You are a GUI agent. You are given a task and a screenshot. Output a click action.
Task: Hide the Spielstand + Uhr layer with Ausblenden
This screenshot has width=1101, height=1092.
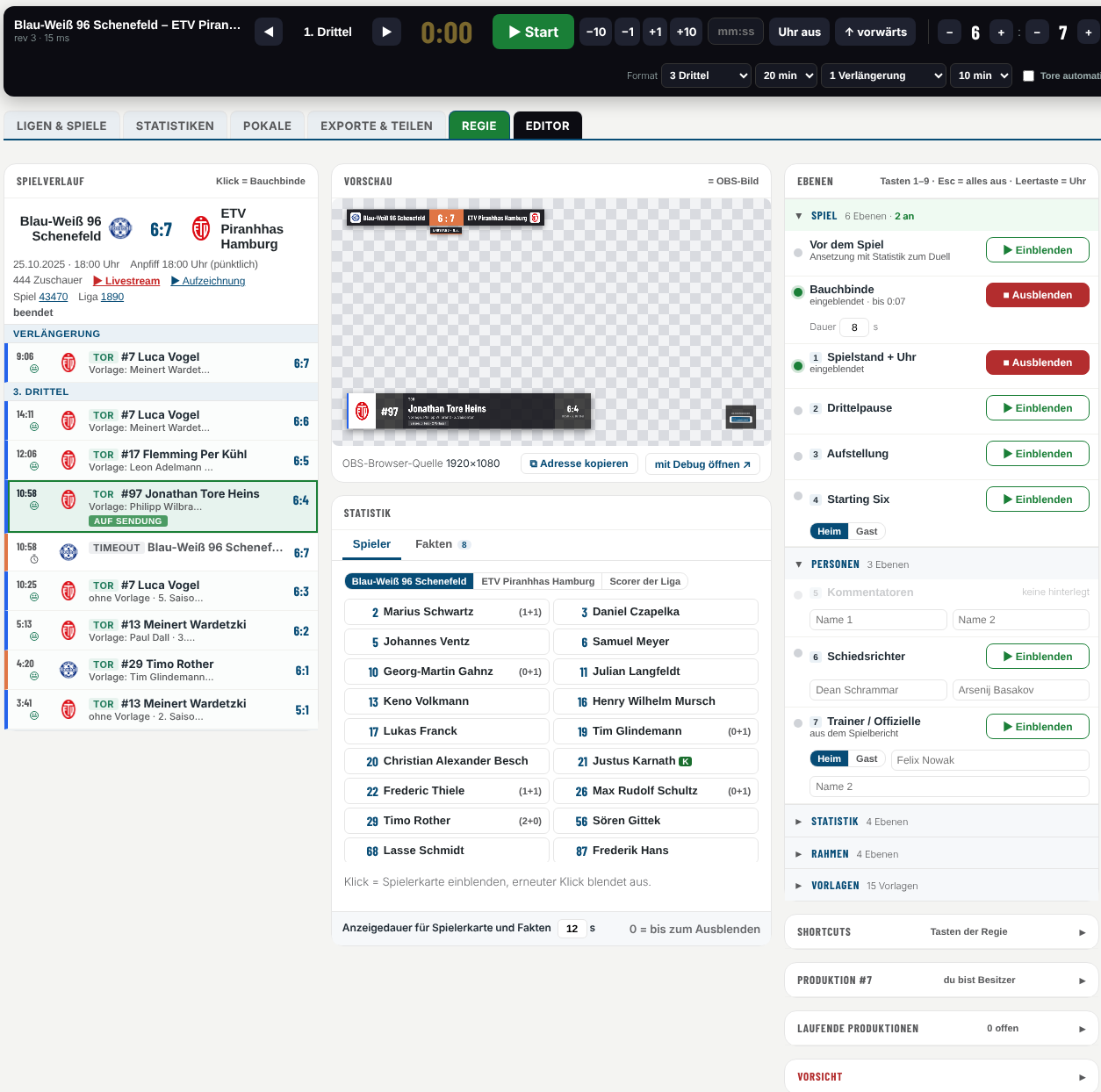tap(1038, 363)
